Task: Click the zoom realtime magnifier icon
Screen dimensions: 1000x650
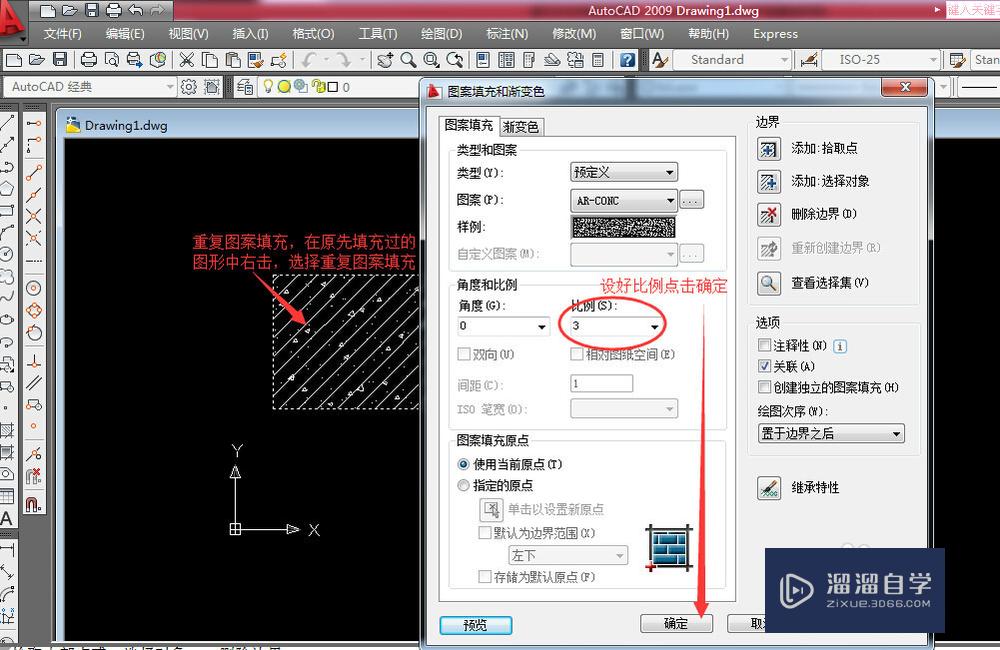Action: 408,60
